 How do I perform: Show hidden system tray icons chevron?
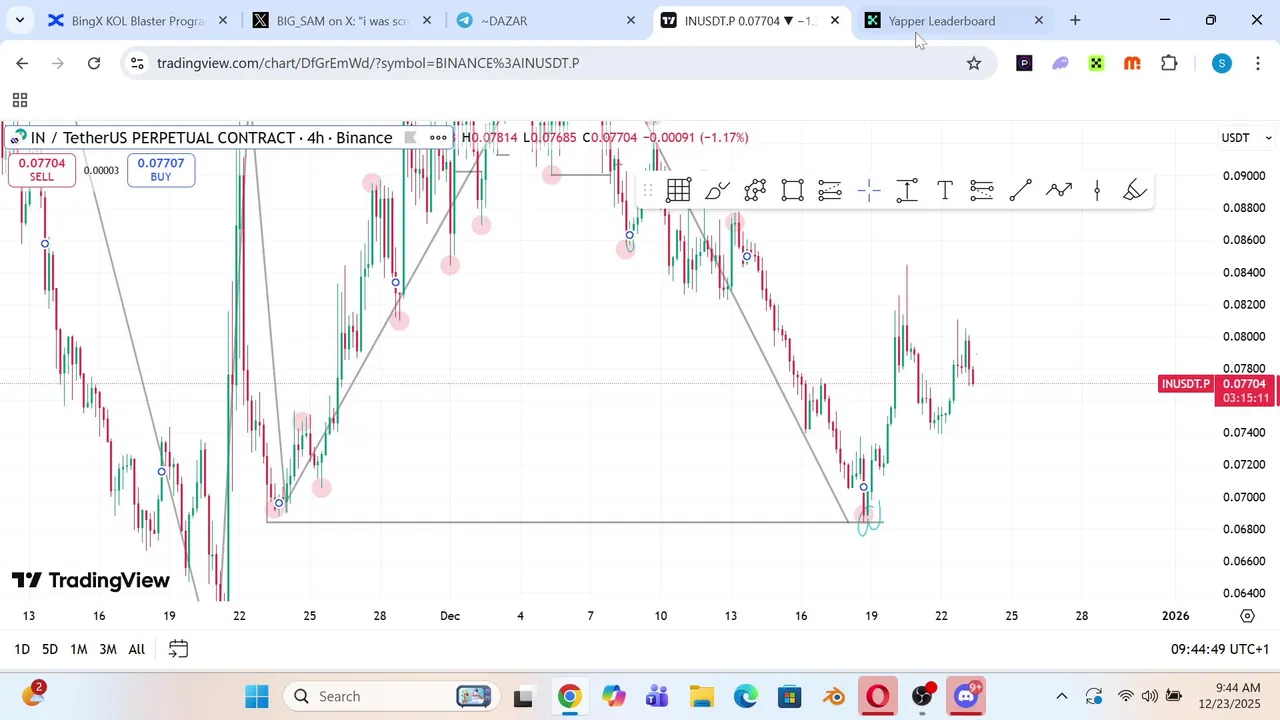pyautogui.click(x=1062, y=696)
